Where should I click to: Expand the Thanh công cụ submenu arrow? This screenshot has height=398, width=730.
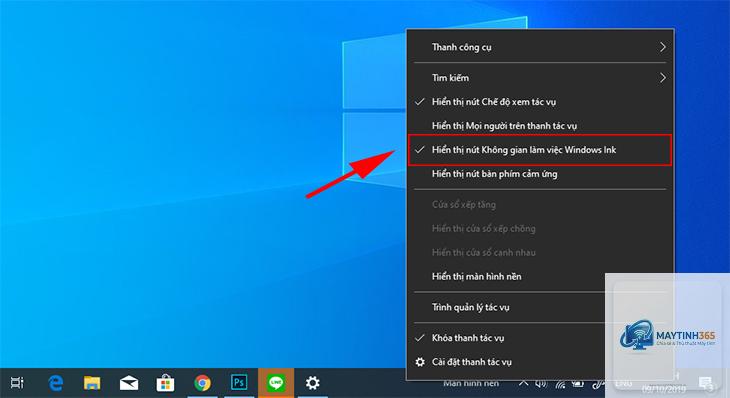coord(662,47)
